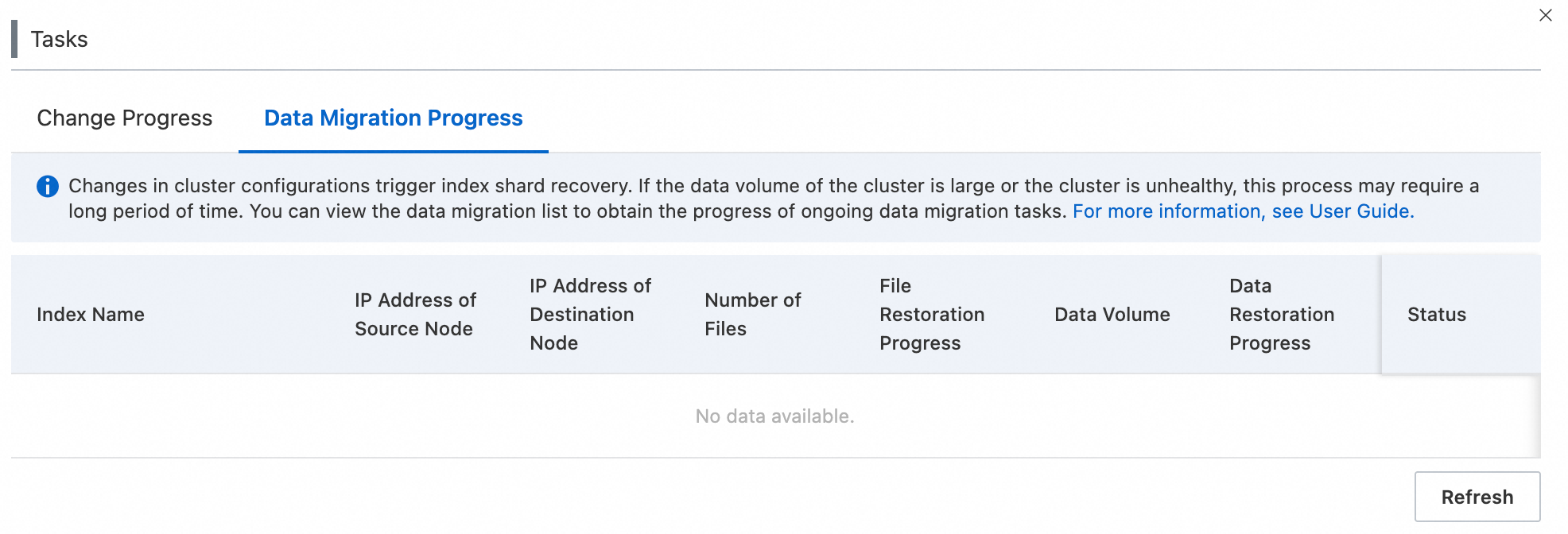The image size is (1568, 534).
Task: Click the blue info icon in the banner
Action: coord(48,186)
